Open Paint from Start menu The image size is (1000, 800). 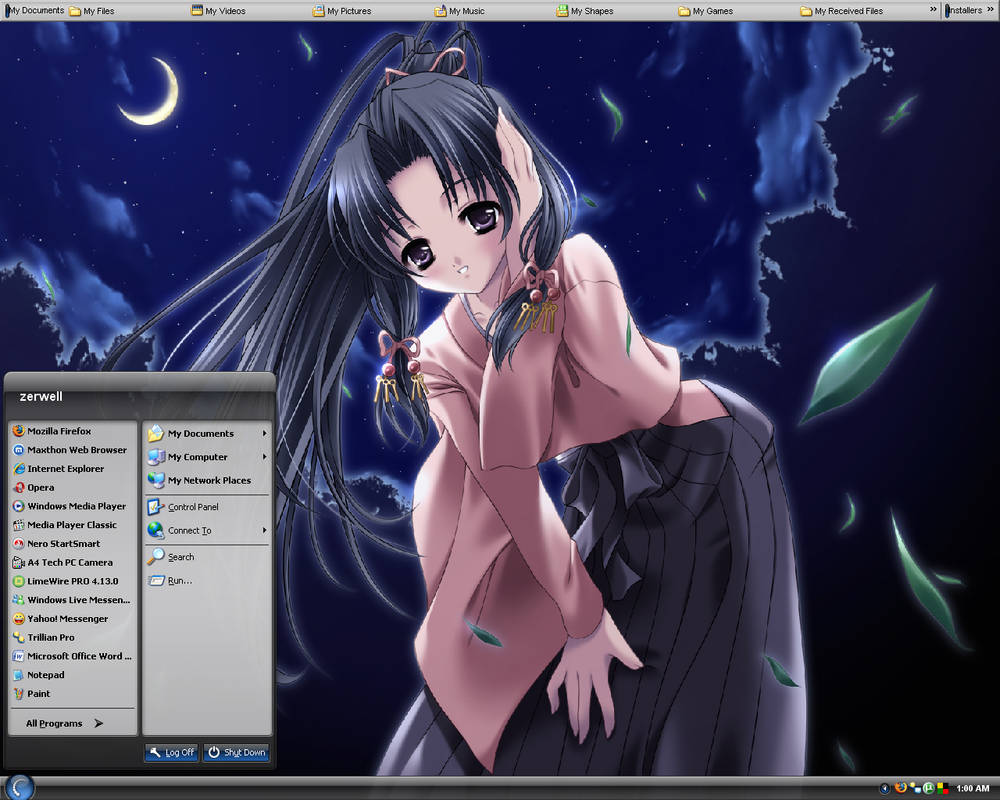(73, 693)
